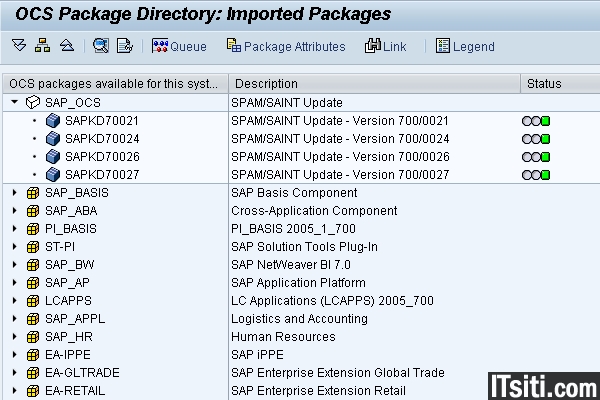Expand the EA-RETAIL node
This screenshot has width=600, height=400.
point(14,391)
